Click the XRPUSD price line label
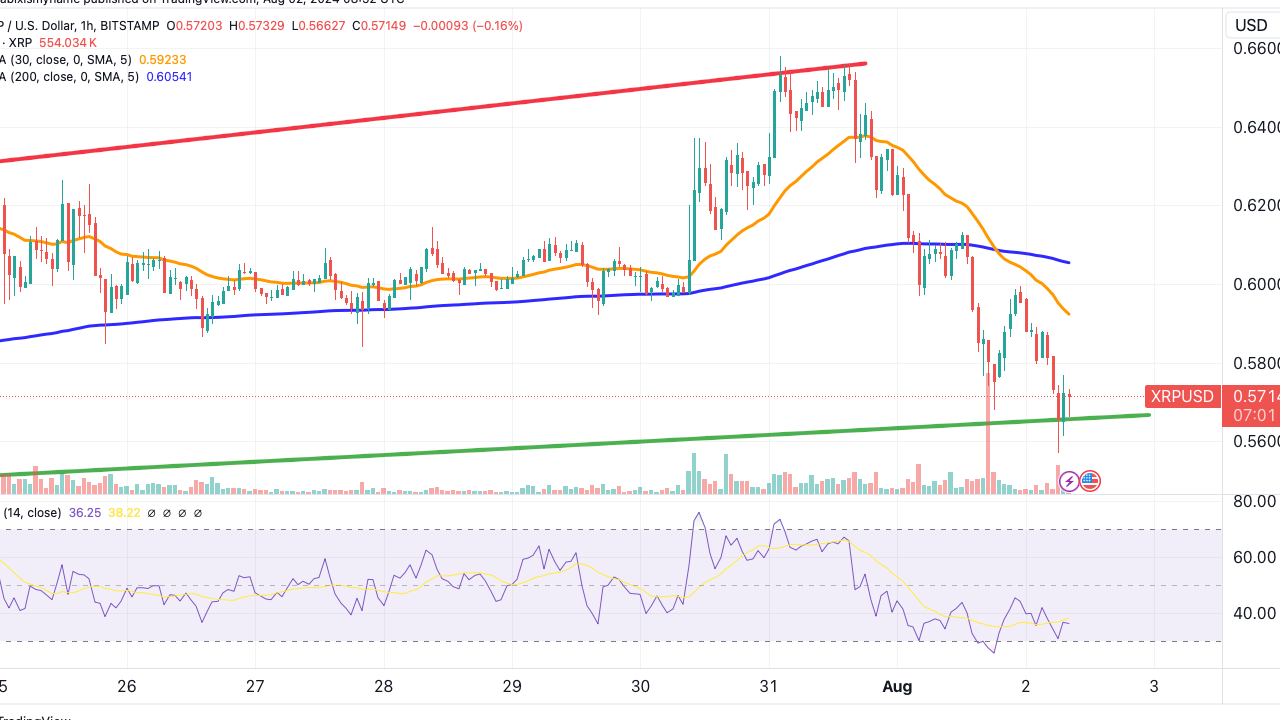Screen dimensions: 1280x720 pyautogui.click(x=1182, y=396)
